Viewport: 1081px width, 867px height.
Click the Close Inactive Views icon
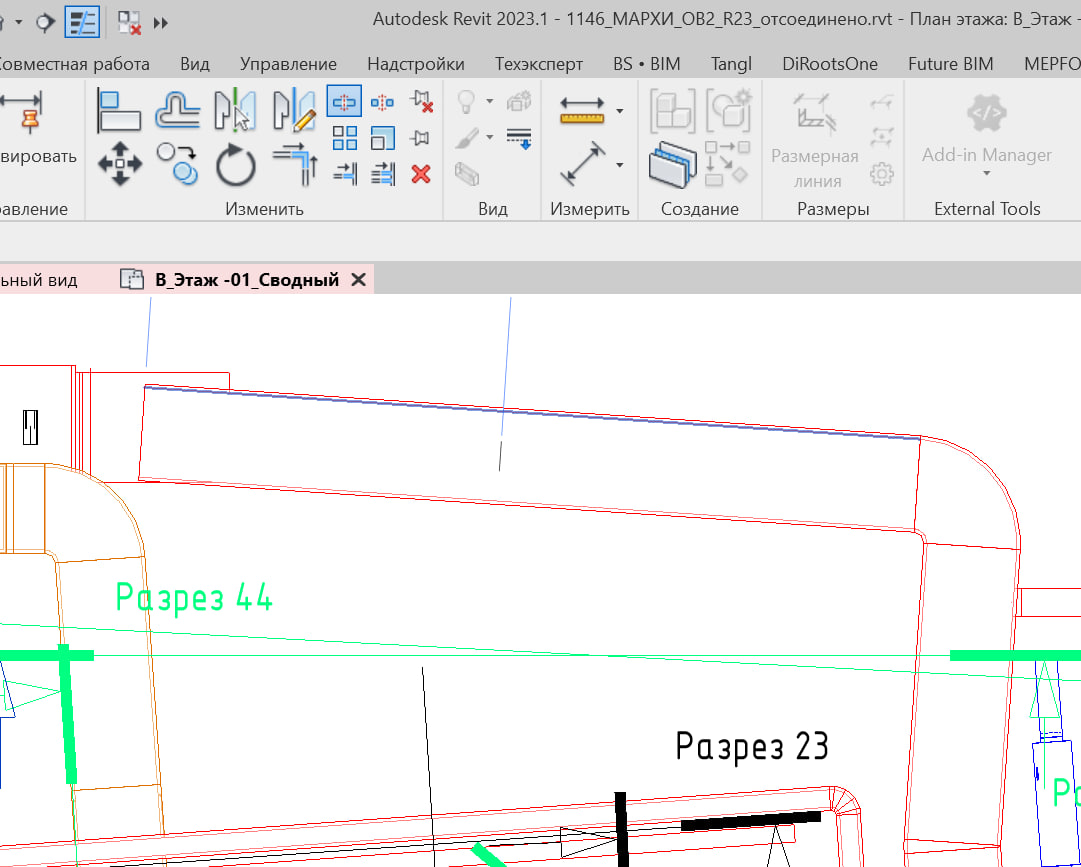tap(129, 23)
